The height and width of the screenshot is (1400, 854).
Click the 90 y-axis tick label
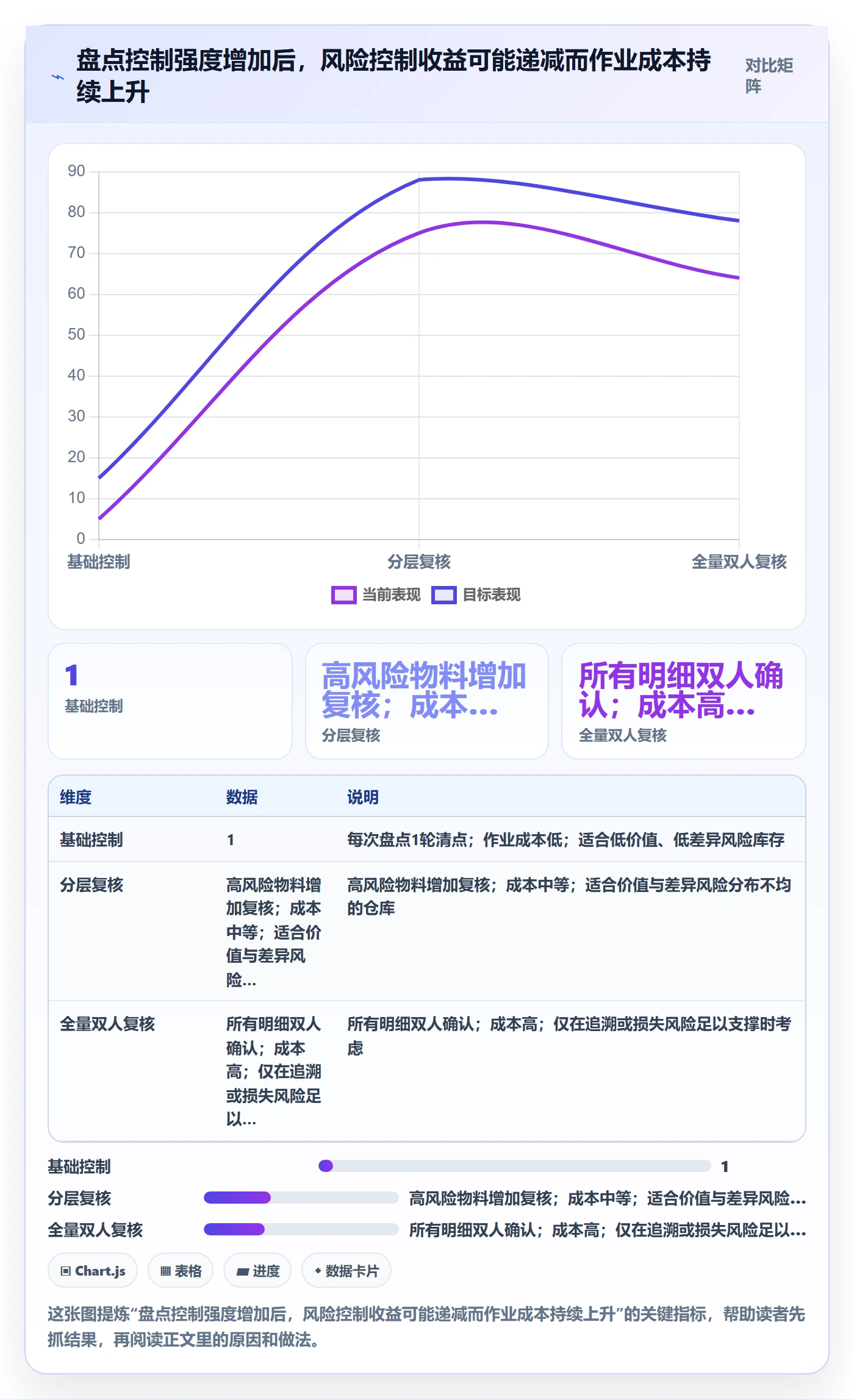pos(76,171)
